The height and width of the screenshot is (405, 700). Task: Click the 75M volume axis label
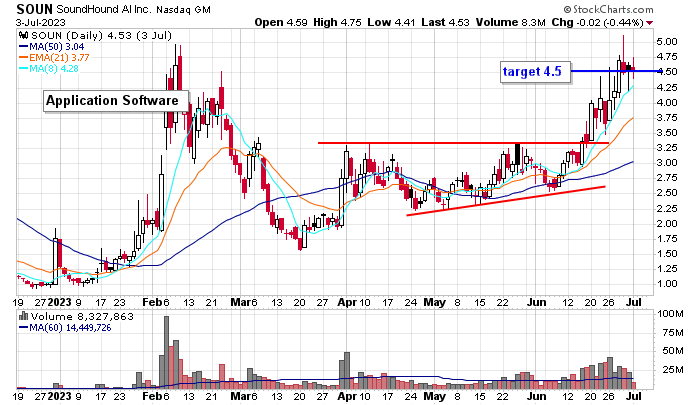point(673,332)
